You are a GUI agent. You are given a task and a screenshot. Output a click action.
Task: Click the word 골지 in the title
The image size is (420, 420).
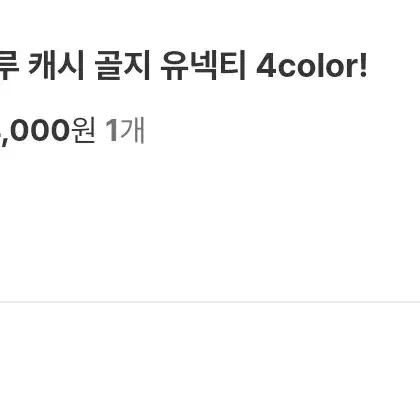122,66
